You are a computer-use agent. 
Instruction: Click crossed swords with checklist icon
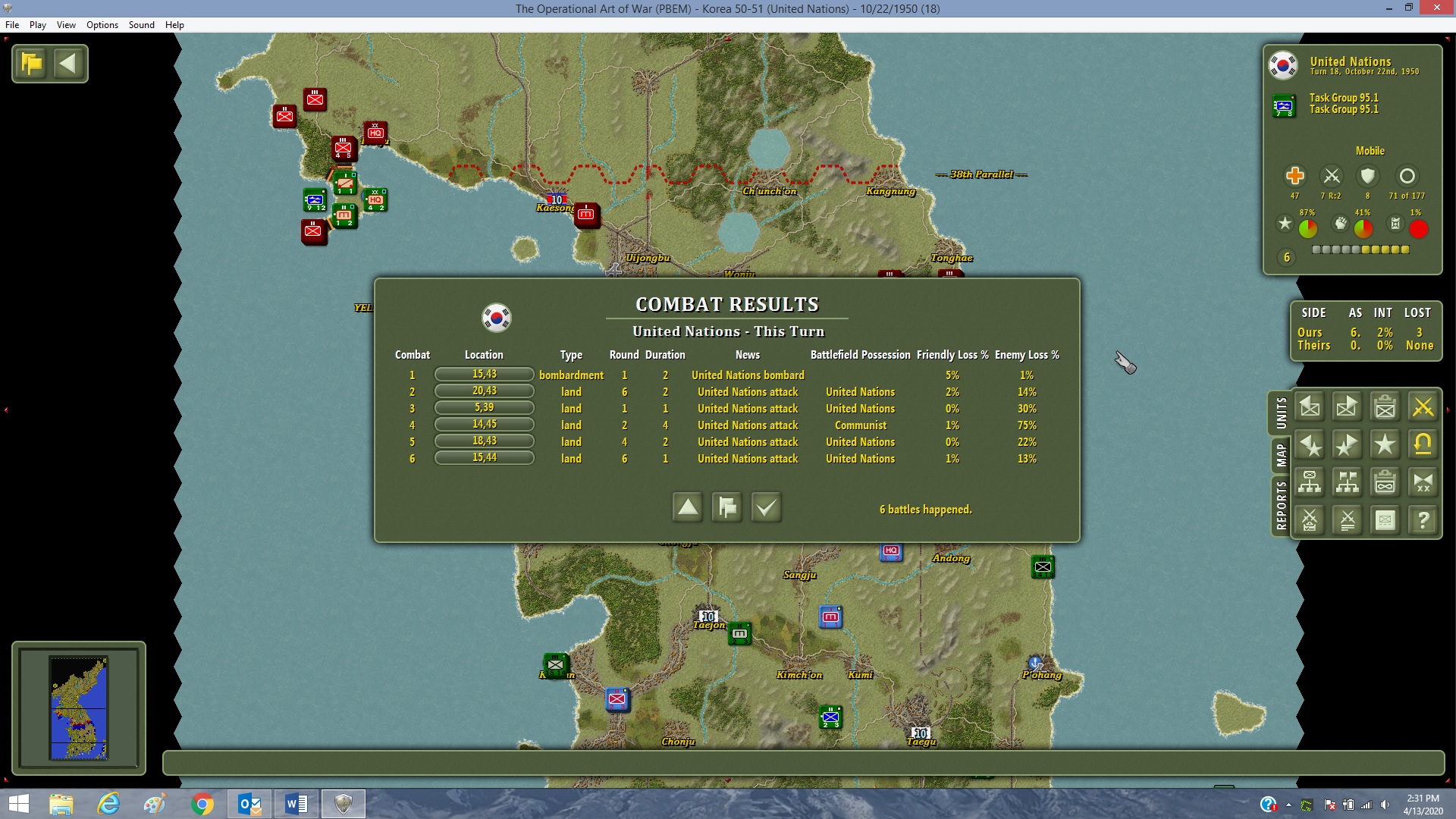click(1310, 520)
